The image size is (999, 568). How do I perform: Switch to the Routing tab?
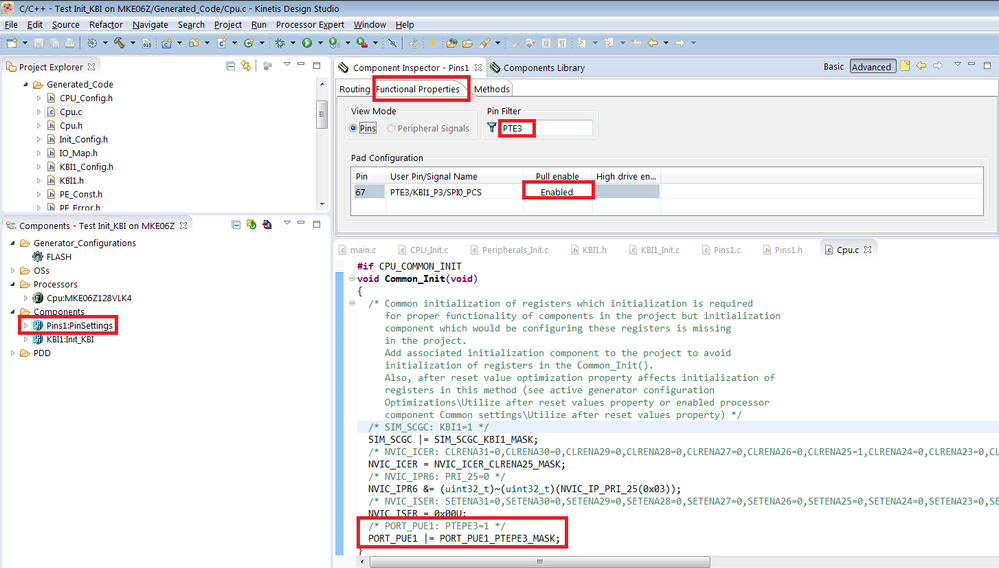tap(354, 89)
